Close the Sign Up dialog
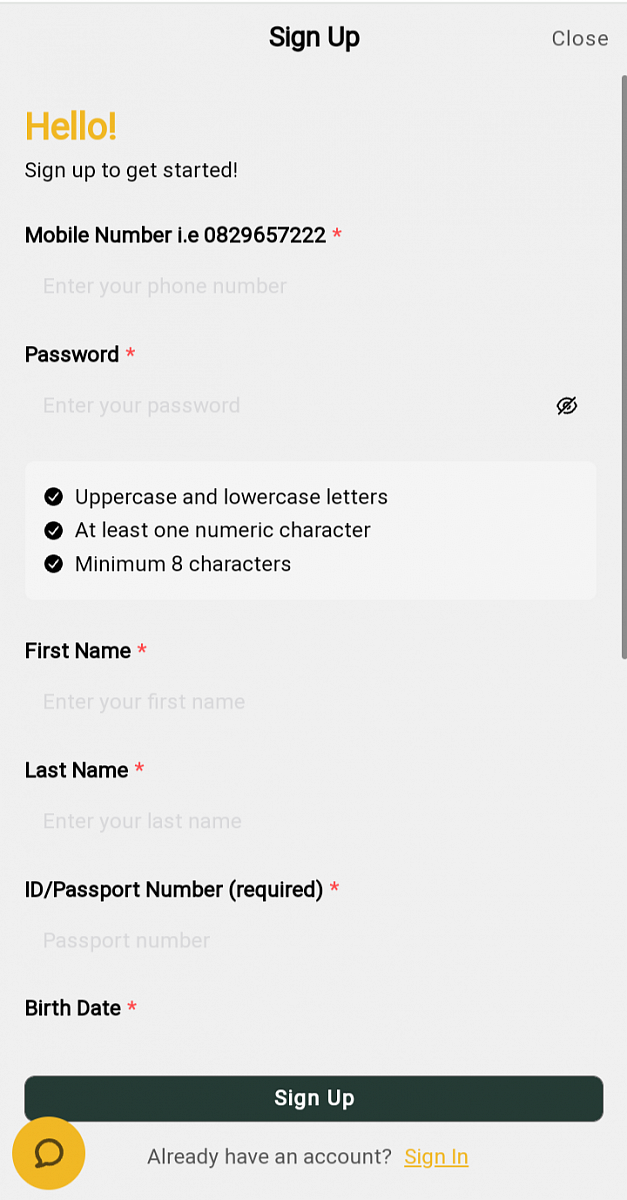This screenshot has width=627, height=1200. (579, 38)
